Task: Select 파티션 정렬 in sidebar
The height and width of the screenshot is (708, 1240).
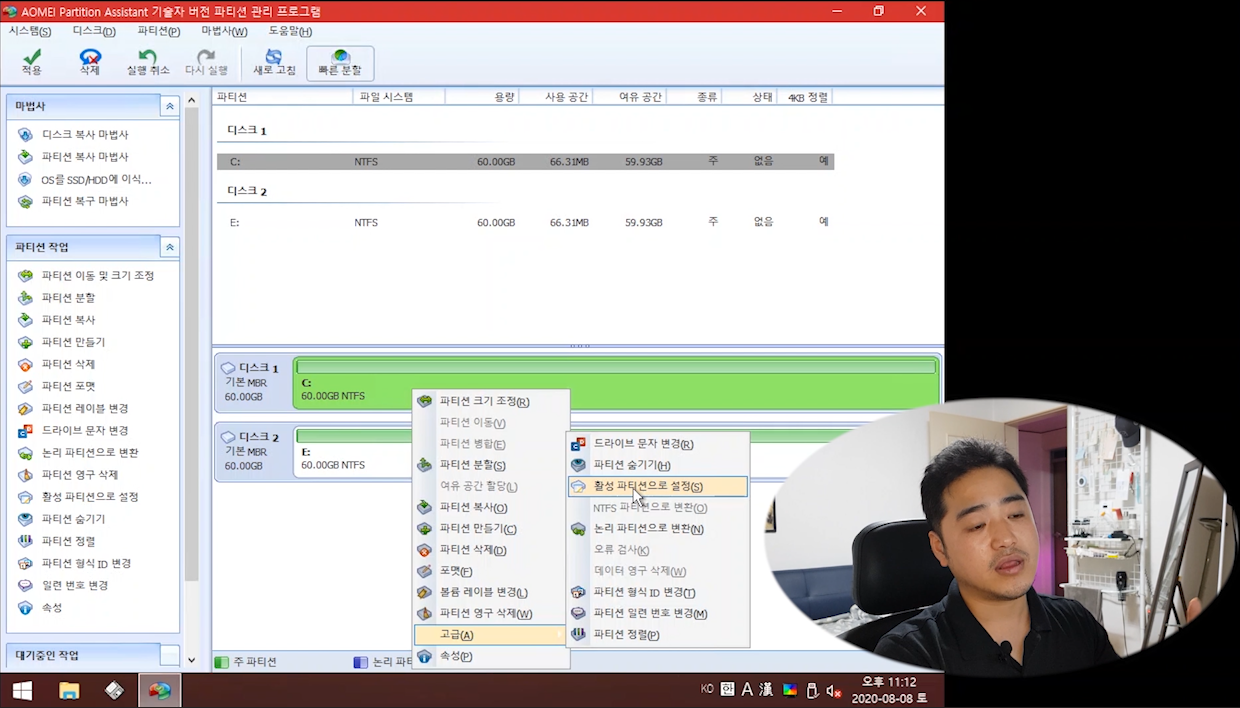Action: pyautogui.click(x=57, y=541)
